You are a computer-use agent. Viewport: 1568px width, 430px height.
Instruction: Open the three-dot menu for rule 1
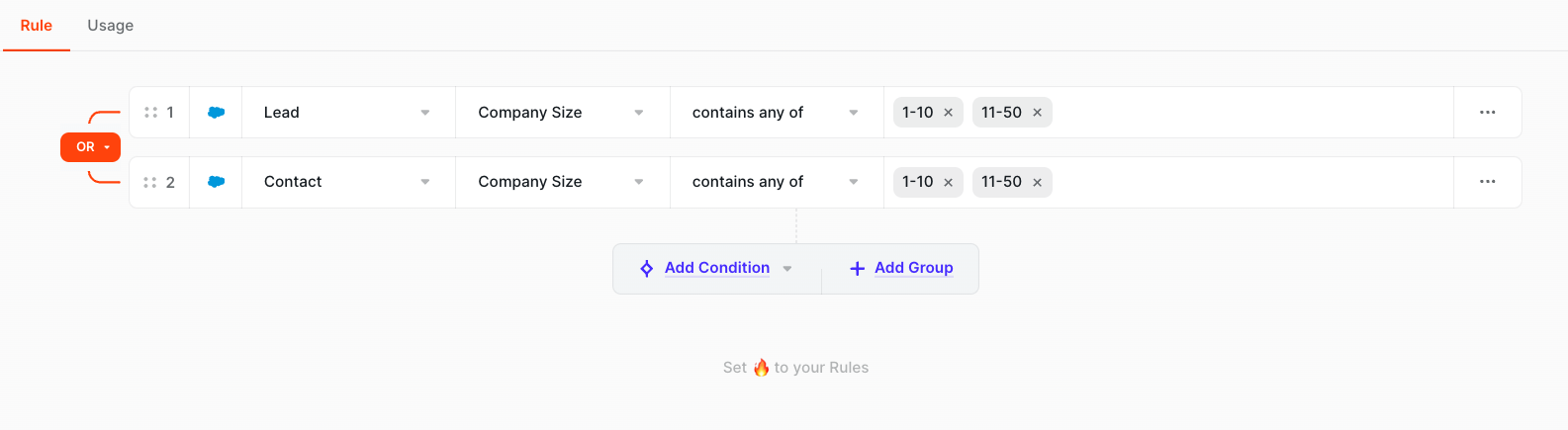1487,113
